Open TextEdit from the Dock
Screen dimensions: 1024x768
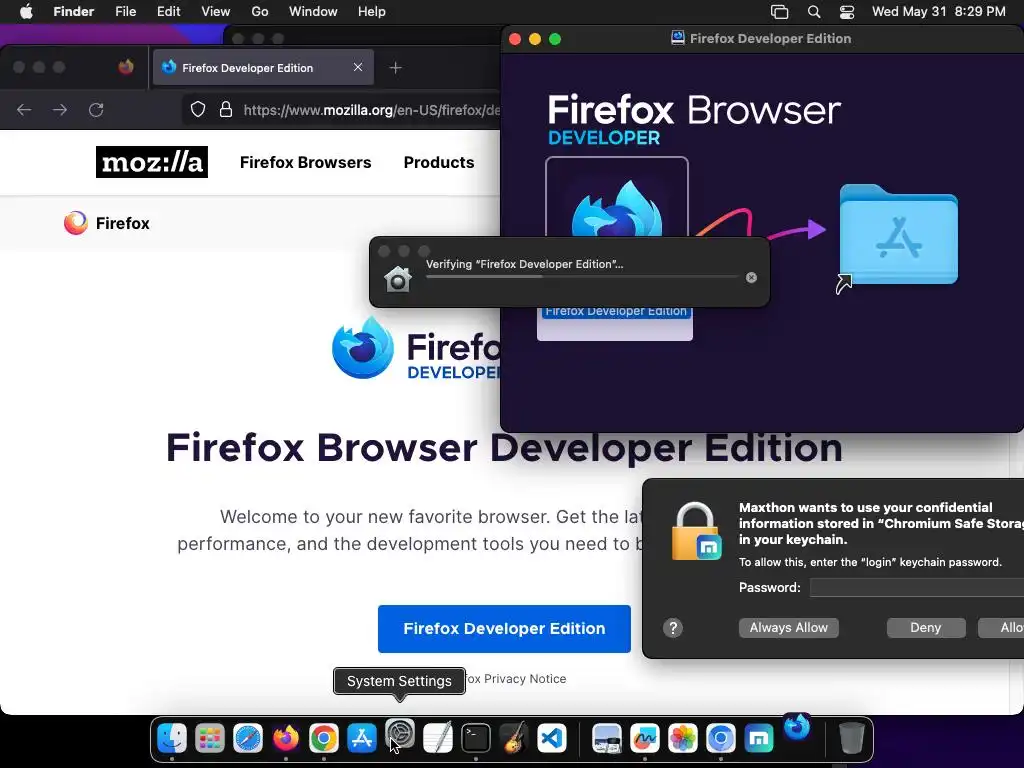tap(438, 739)
